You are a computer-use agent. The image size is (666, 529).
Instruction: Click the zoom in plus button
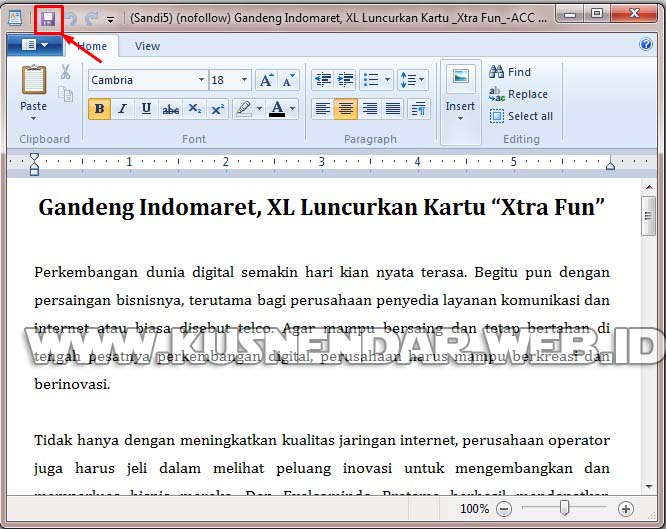click(626, 509)
